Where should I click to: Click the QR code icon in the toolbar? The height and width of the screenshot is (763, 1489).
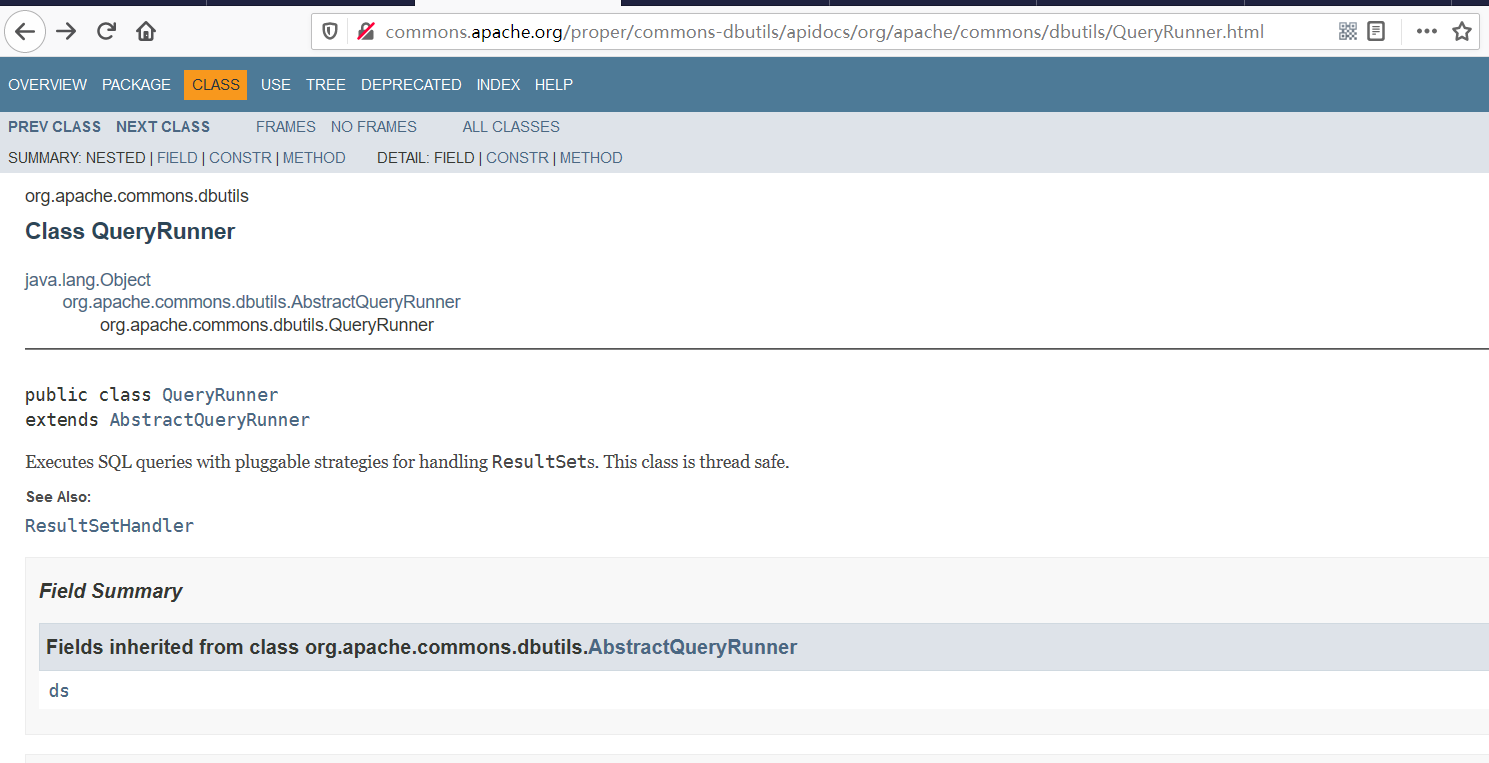(x=1348, y=31)
